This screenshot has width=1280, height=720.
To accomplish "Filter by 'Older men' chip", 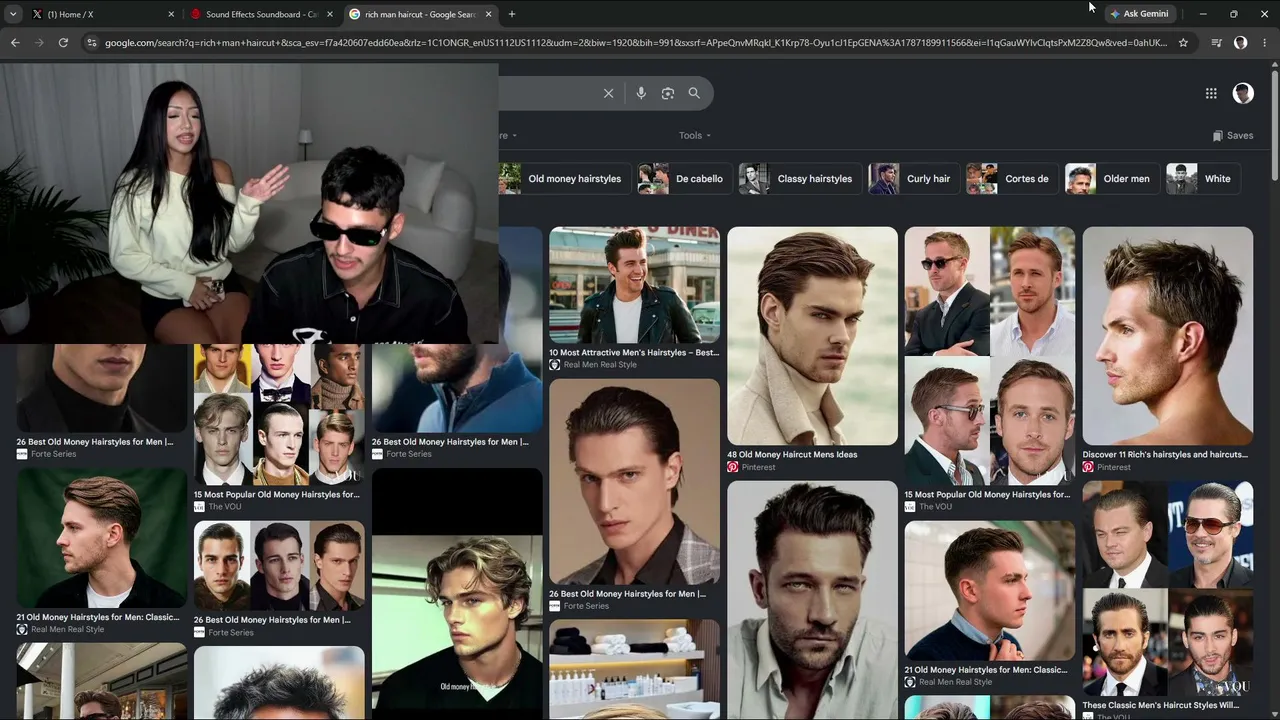I will pos(1111,179).
